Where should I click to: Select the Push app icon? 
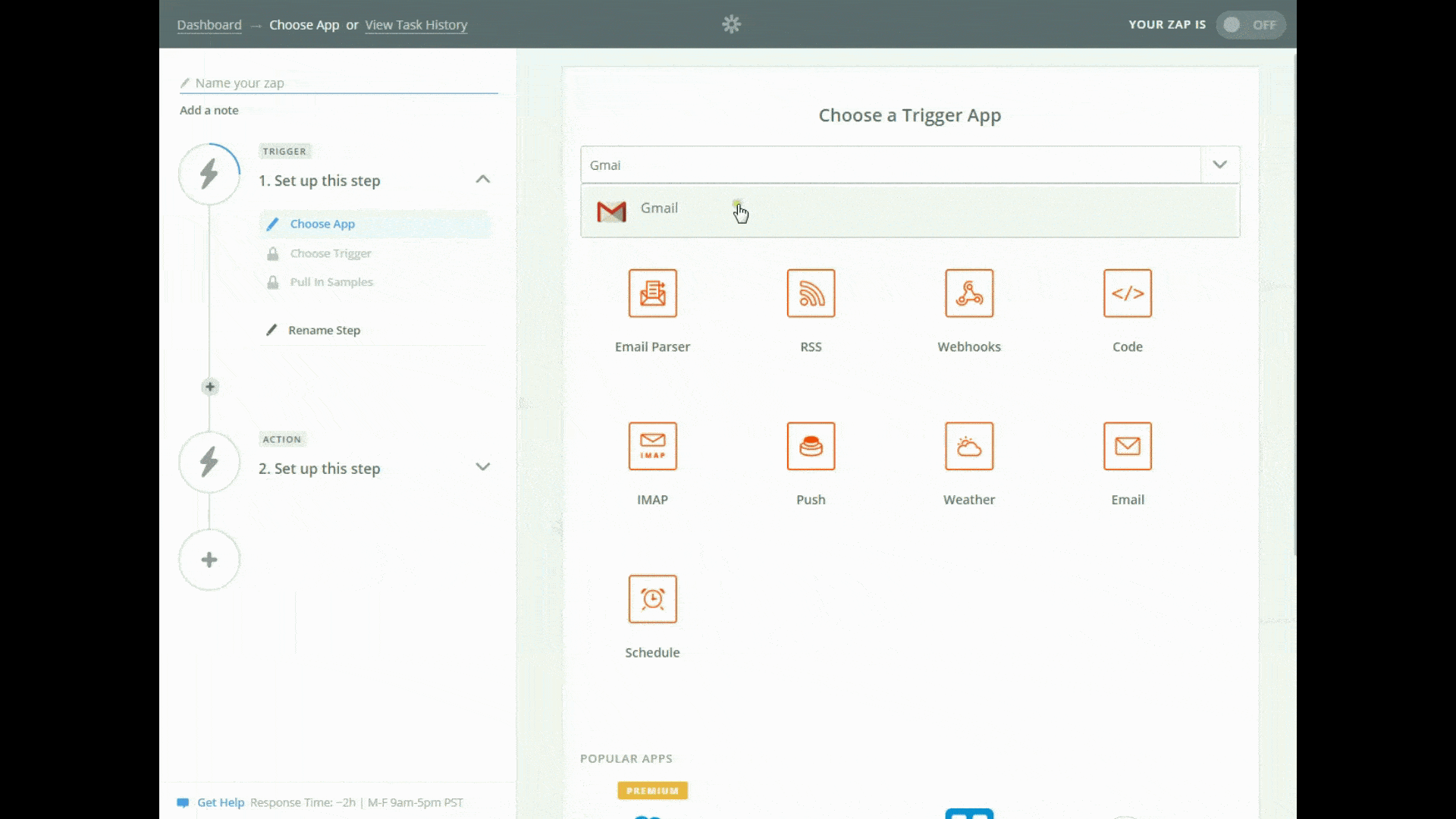click(811, 447)
